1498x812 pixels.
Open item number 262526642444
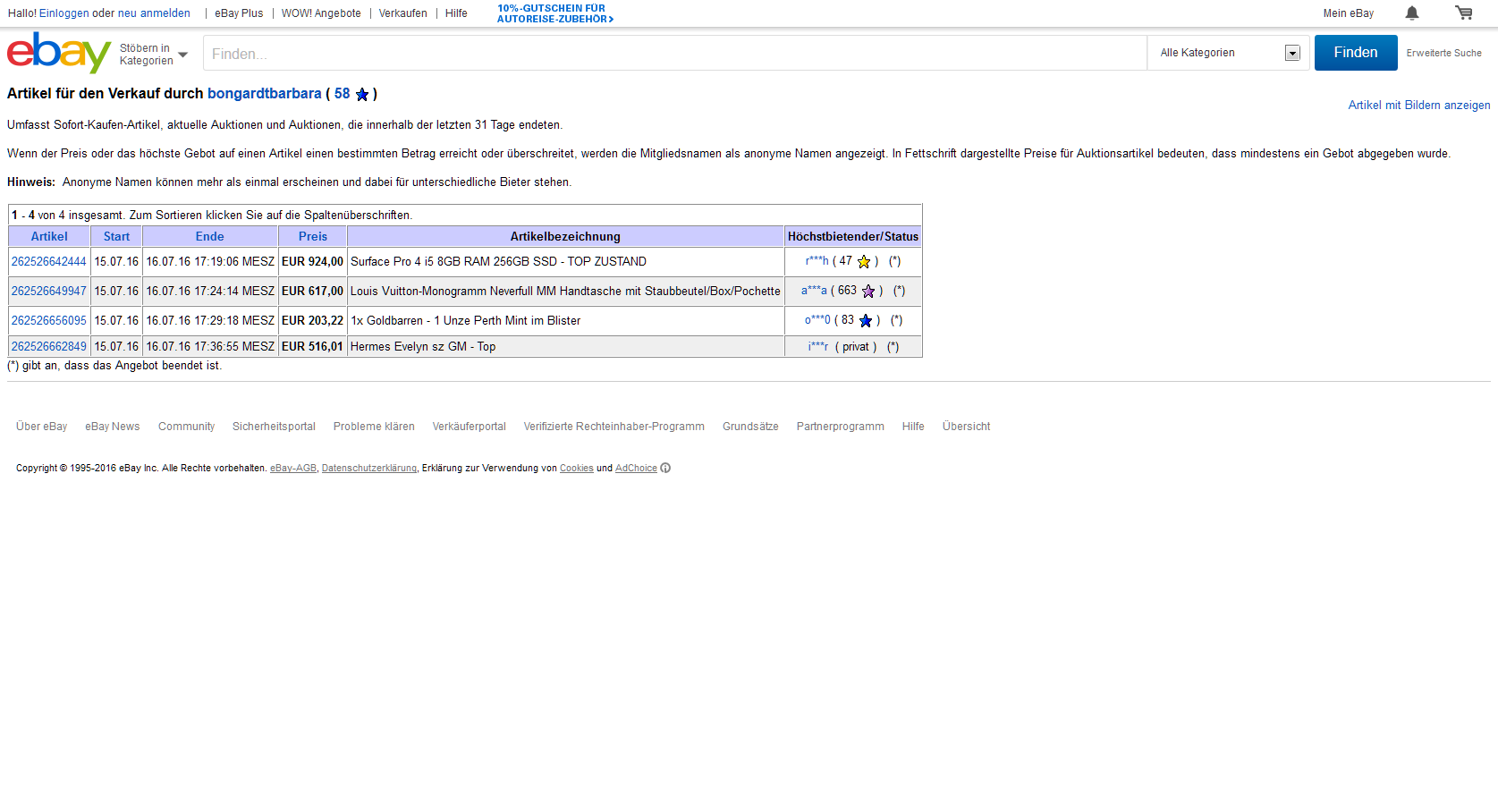(49, 262)
